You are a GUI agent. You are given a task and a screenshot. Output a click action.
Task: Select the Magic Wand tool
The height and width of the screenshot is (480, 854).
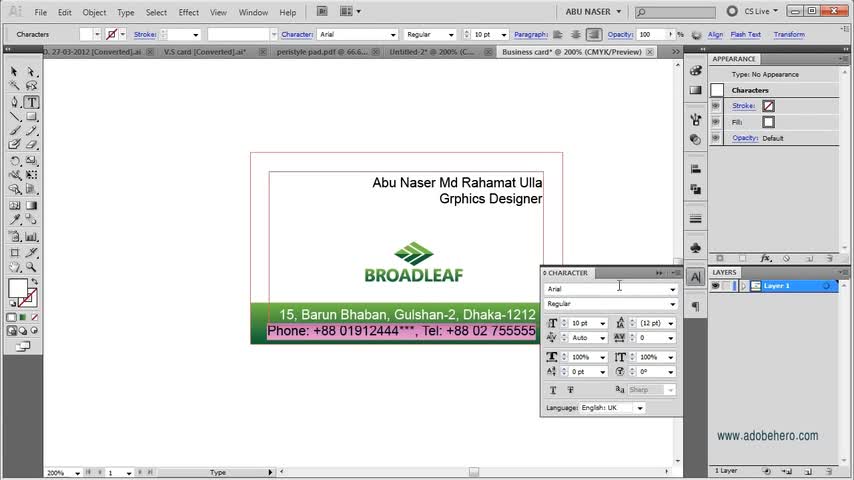tap(14, 86)
